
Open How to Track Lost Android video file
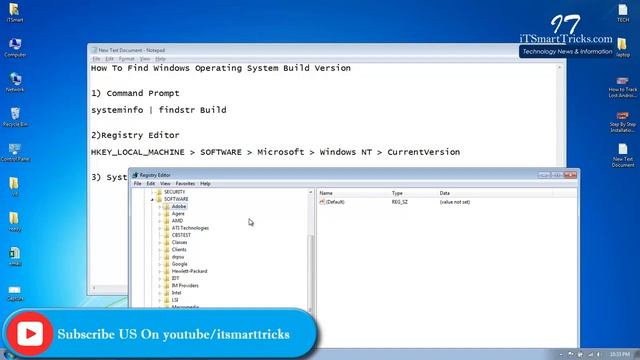coord(622,87)
